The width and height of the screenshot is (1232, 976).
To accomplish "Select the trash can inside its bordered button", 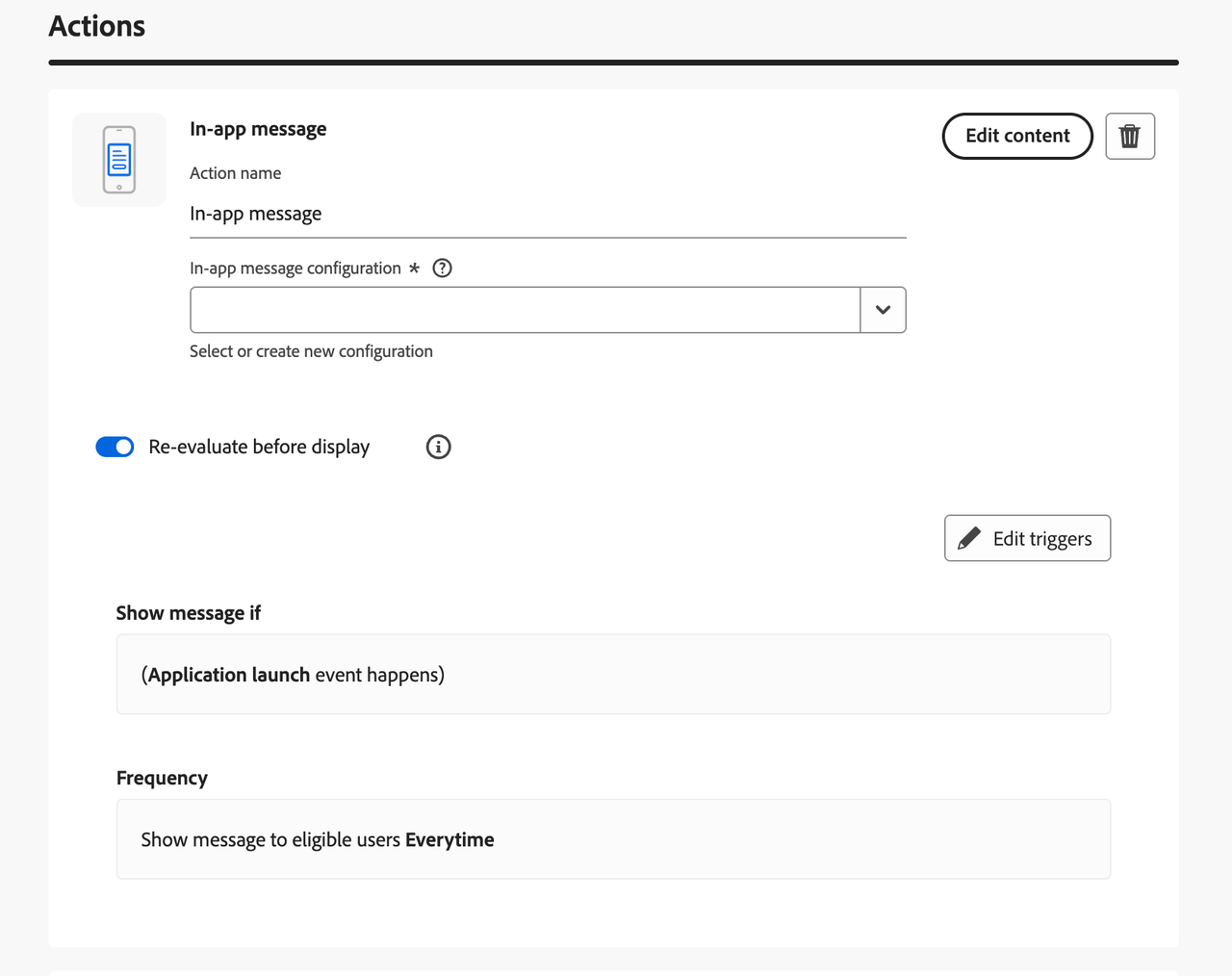I will [1129, 136].
